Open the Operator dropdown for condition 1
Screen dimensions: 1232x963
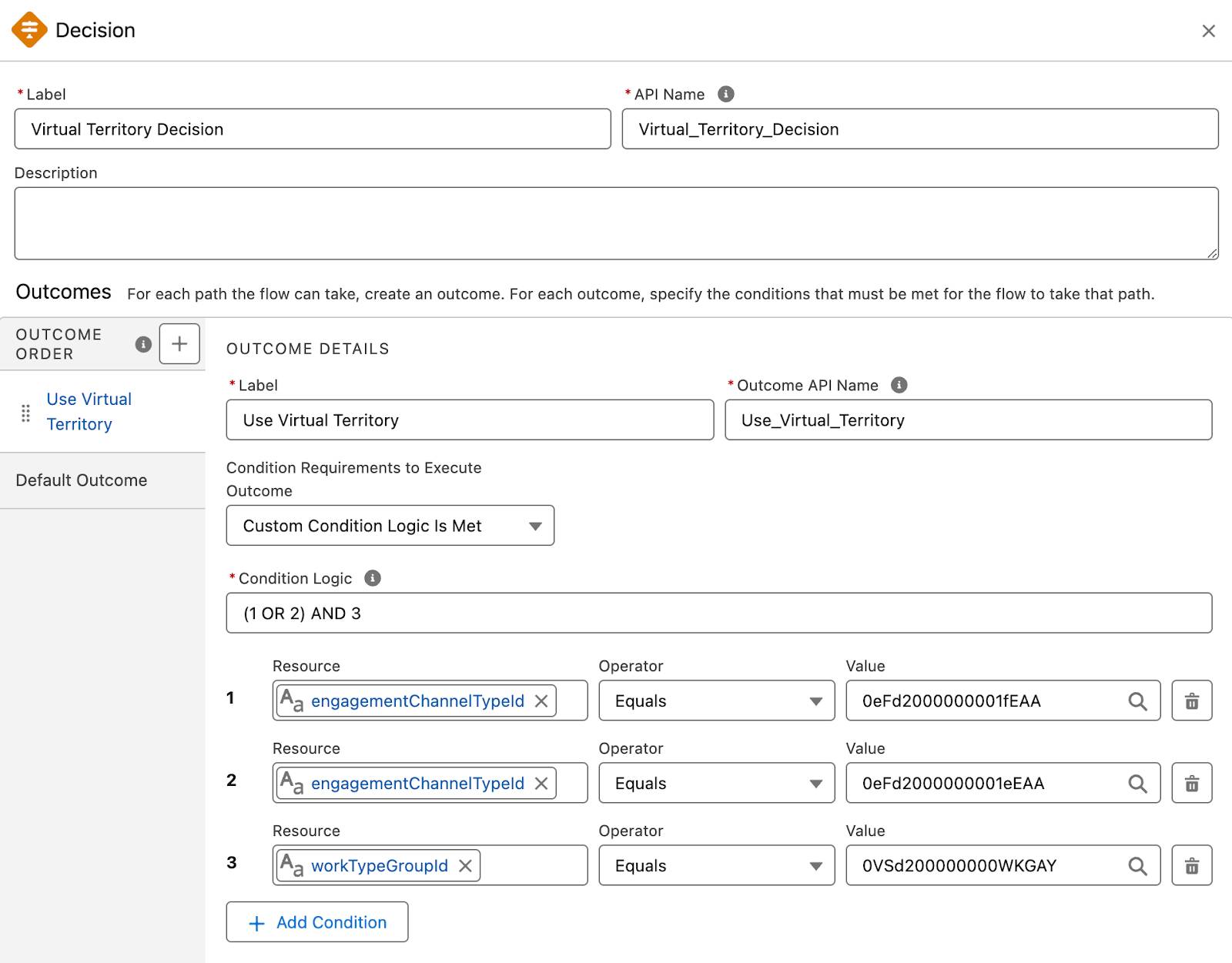[716, 701]
